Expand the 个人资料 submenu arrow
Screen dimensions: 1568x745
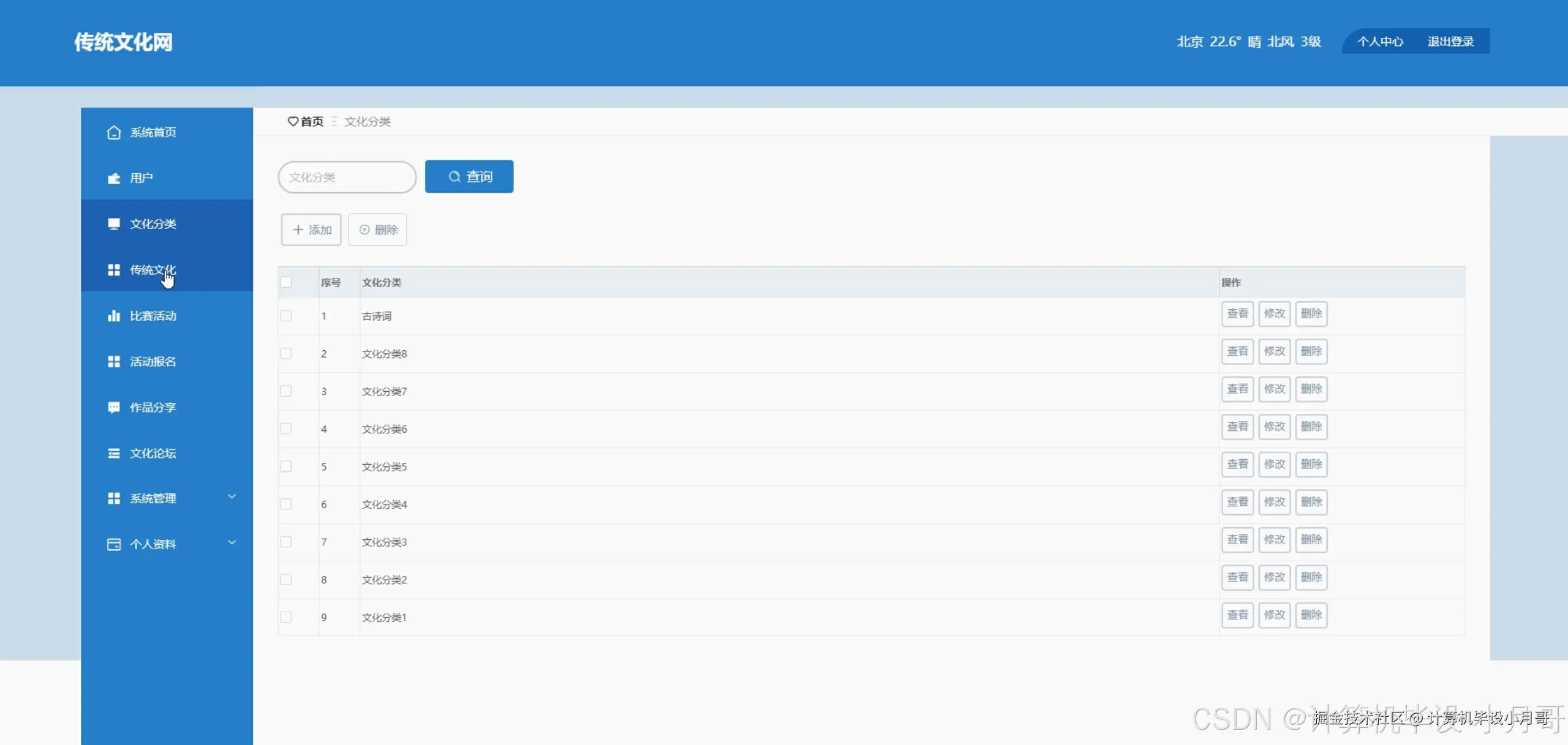coord(232,542)
